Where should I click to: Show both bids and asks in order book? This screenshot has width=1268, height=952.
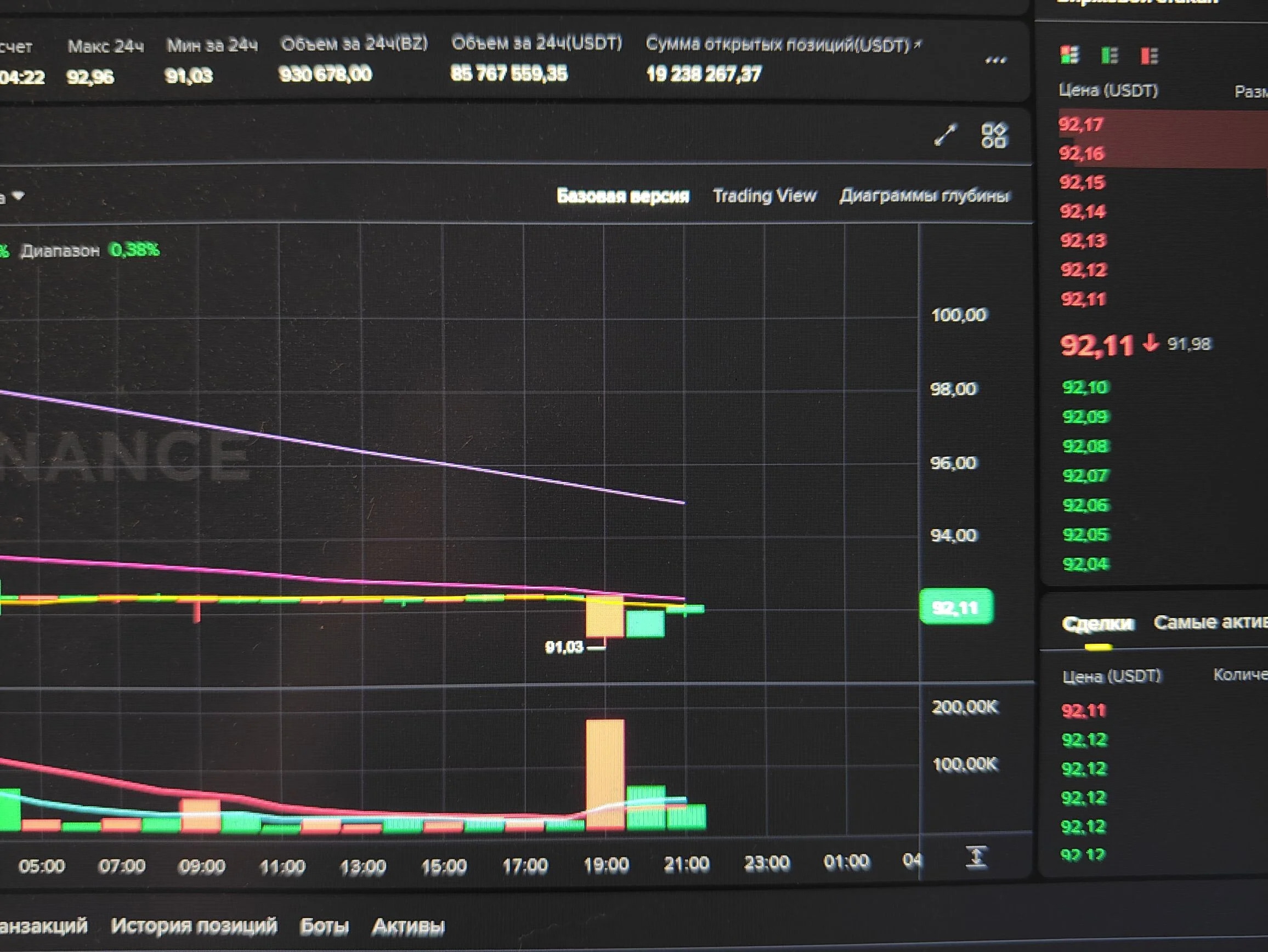pyautogui.click(x=1069, y=55)
